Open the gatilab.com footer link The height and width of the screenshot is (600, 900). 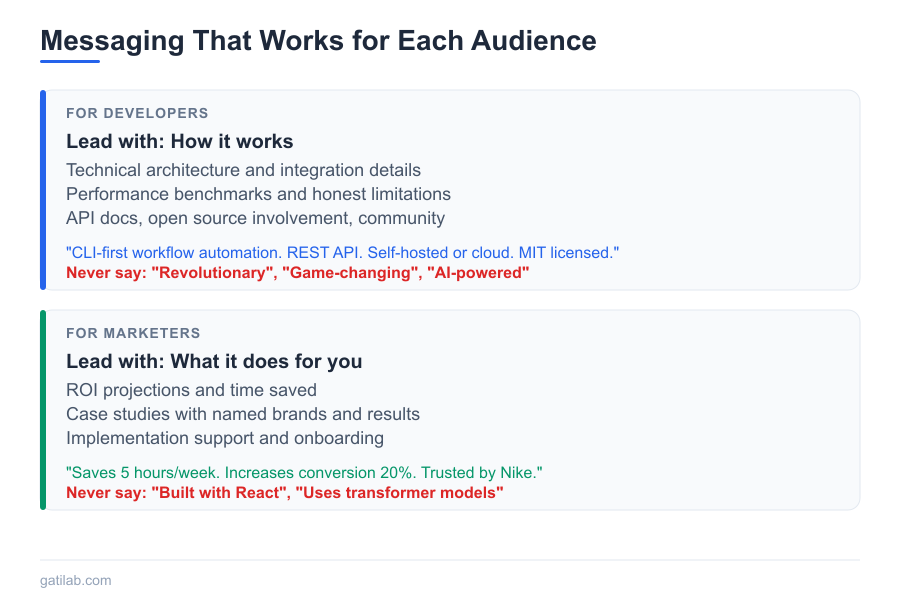[76, 580]
